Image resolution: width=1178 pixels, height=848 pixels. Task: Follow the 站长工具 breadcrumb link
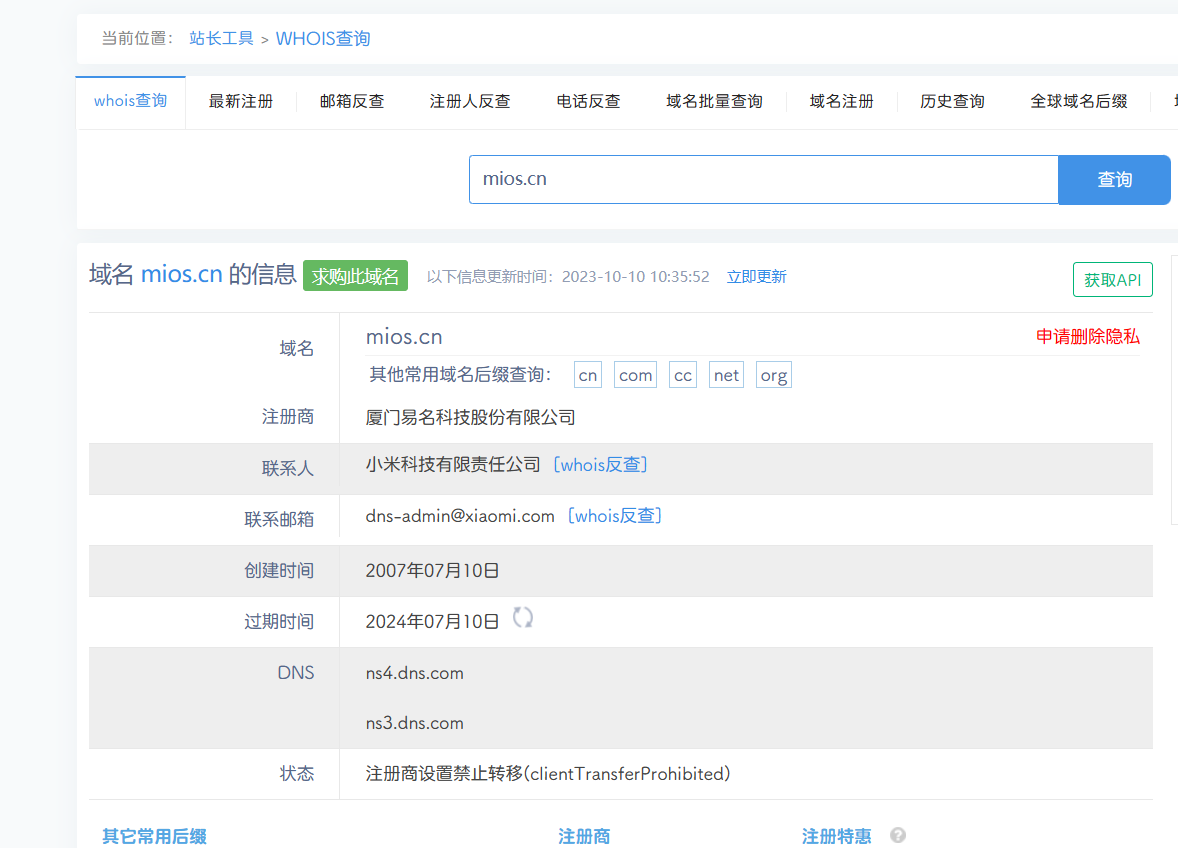click(222, 38)
